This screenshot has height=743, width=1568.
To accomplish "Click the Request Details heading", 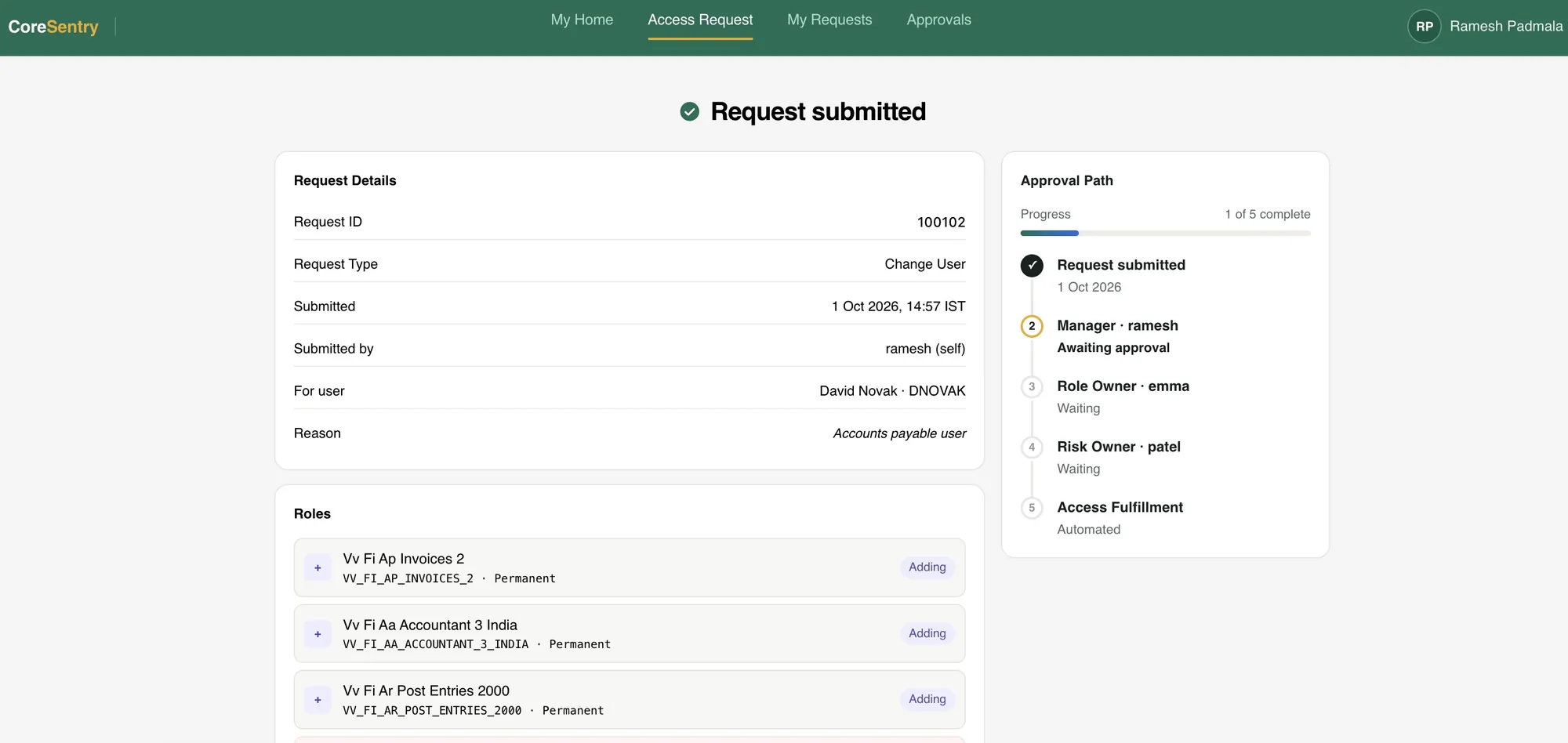I will coord(345,181).
